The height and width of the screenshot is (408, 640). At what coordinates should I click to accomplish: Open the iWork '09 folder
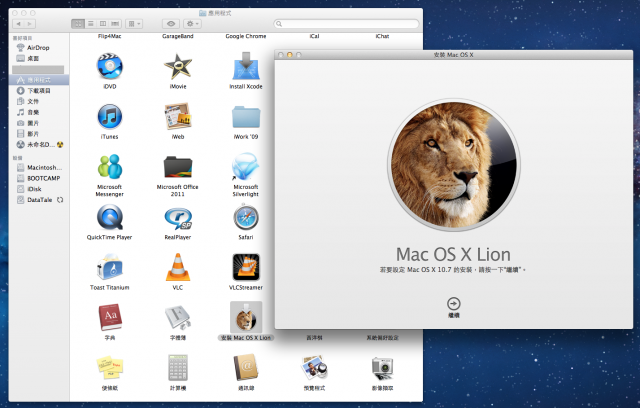point(246,118)
